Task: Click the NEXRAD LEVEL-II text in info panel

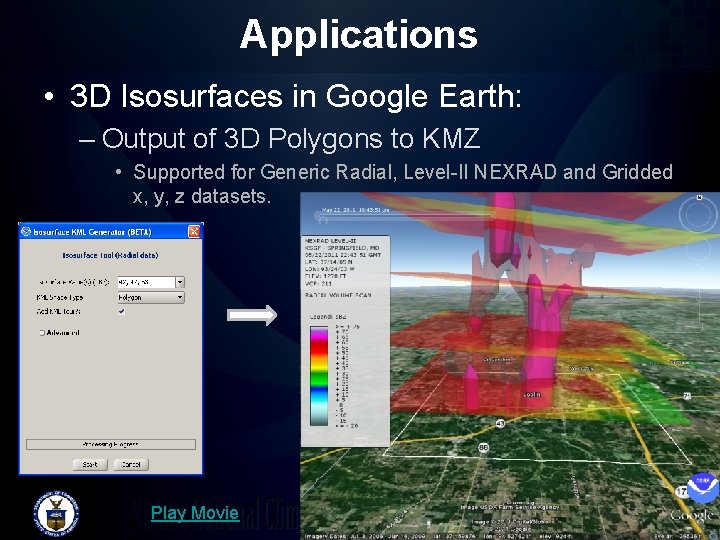Action: point(331,241)
